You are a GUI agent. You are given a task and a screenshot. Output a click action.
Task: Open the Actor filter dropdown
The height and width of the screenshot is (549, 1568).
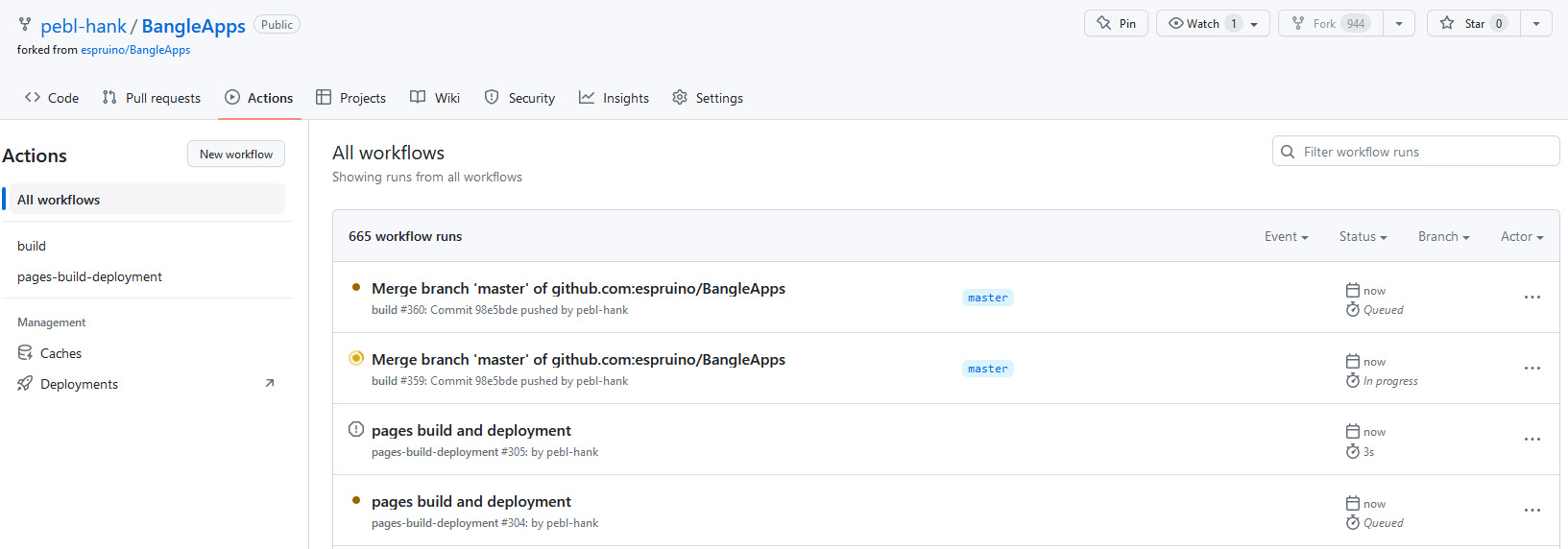tap(1522, 236)
